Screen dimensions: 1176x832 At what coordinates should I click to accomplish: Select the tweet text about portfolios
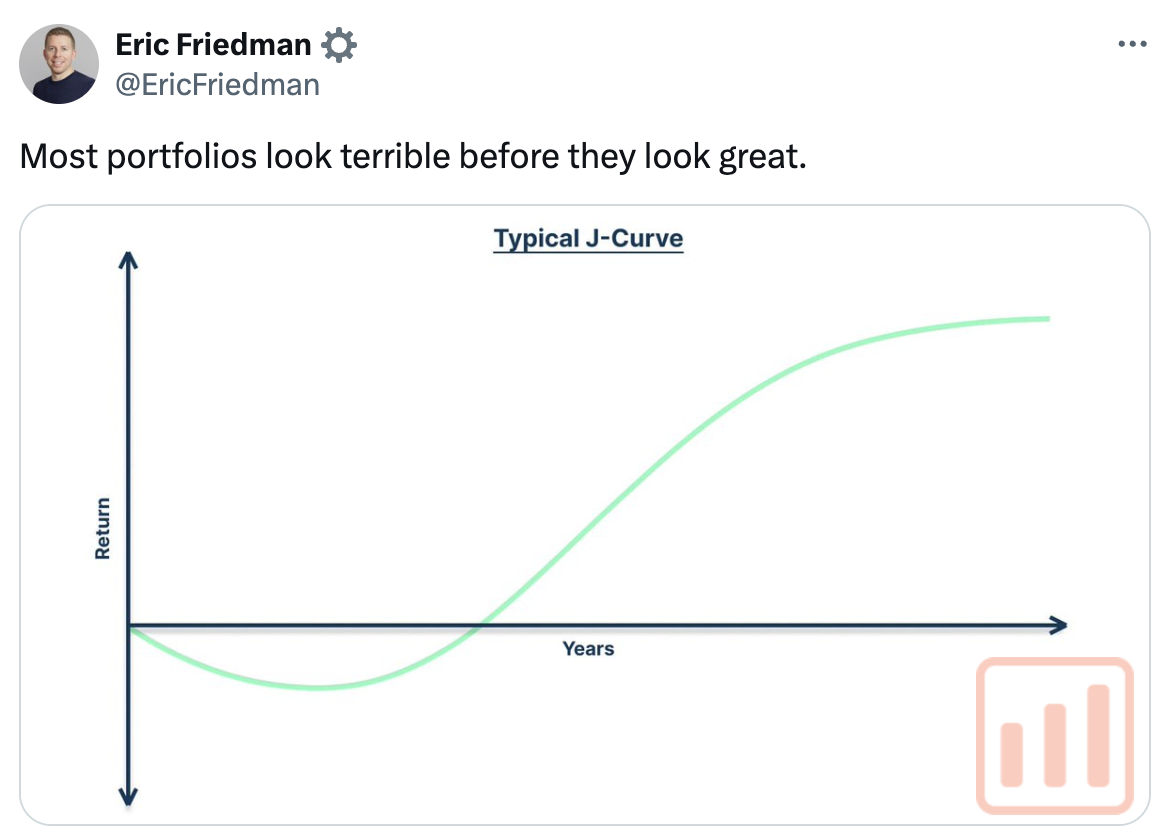(412, 157)
